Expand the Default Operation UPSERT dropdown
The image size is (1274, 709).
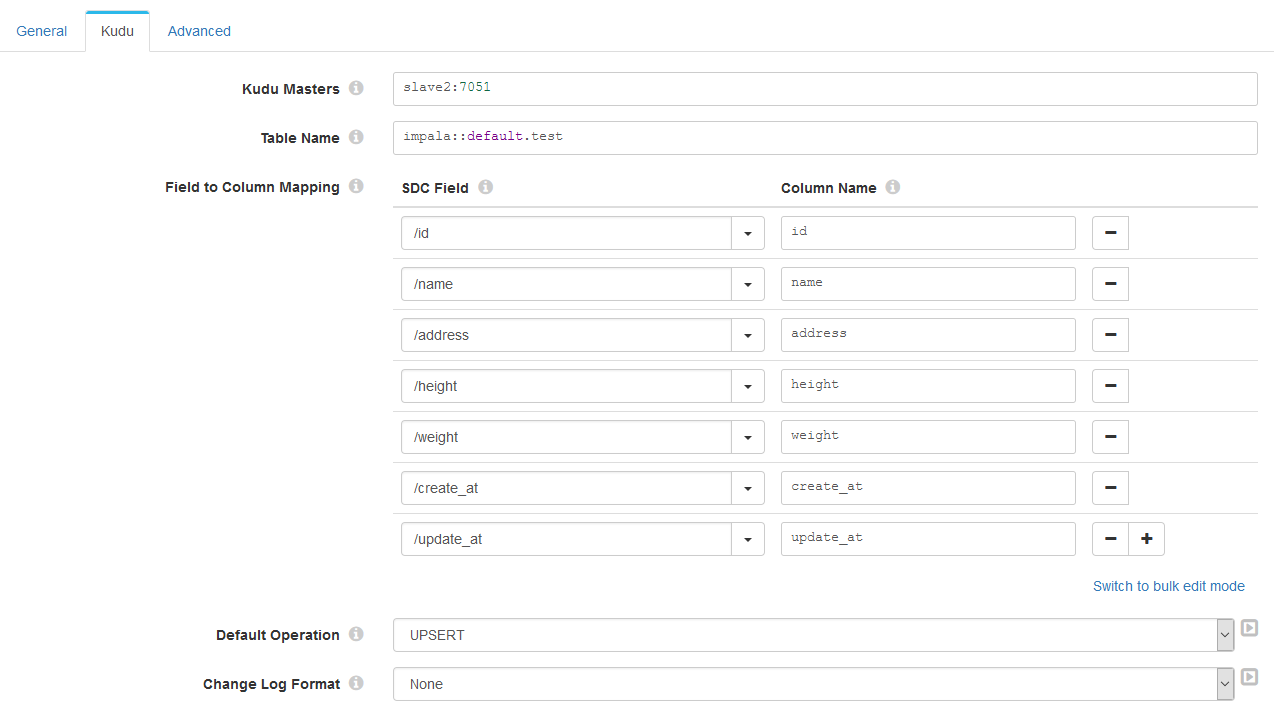pos(1225,635)
